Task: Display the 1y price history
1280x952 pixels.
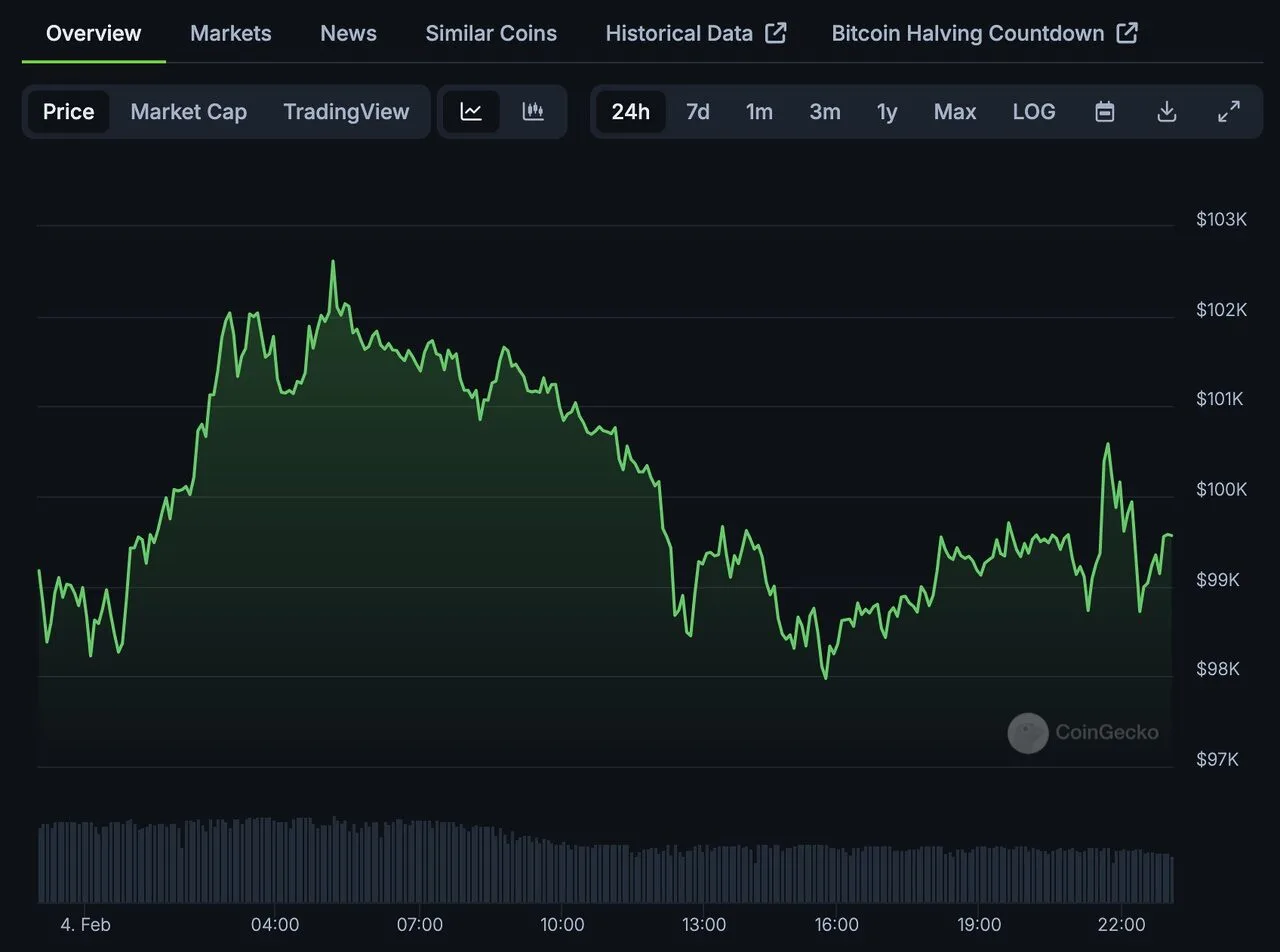Action: pos(887,111)
